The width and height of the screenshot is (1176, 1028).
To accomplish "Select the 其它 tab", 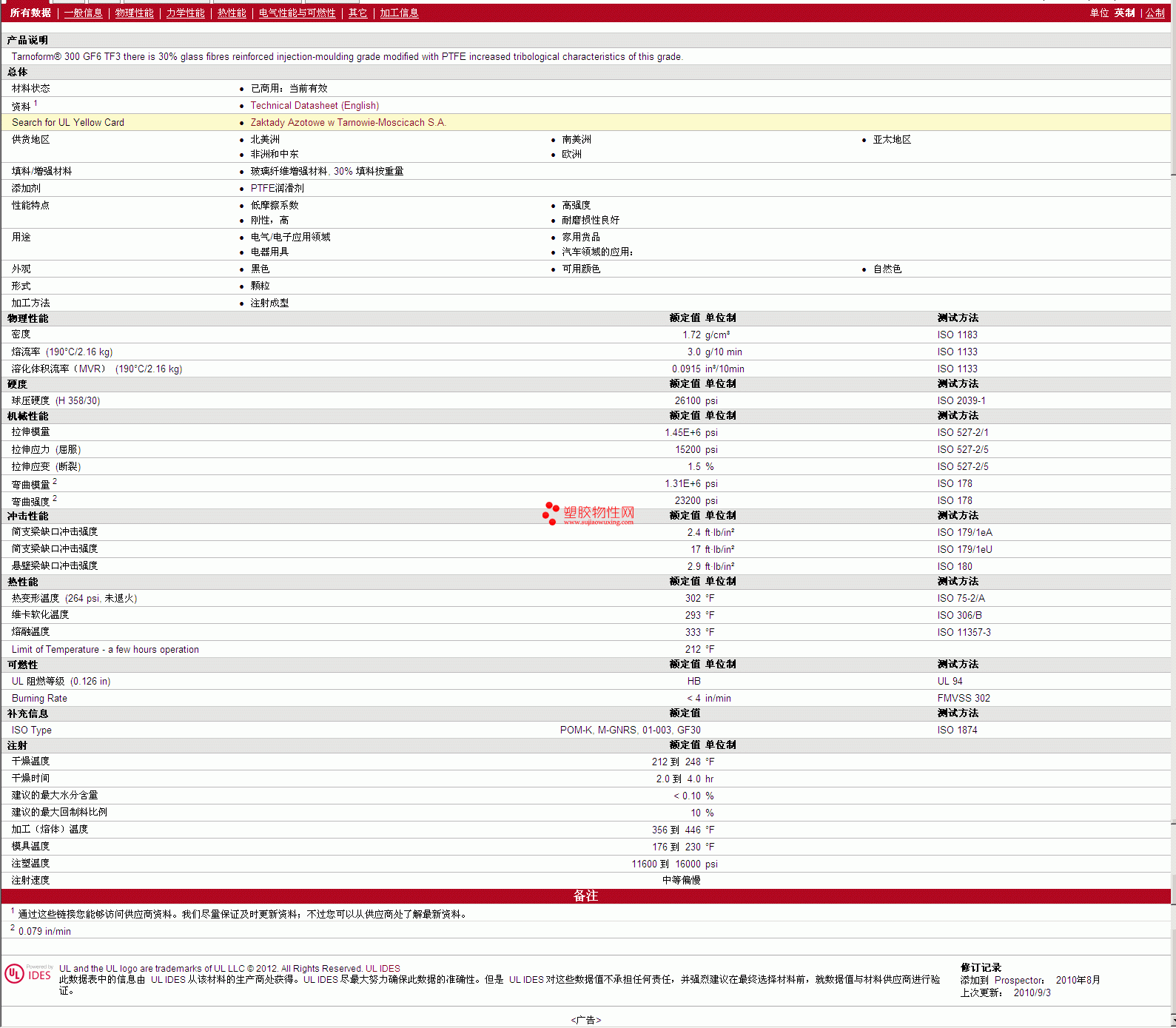I will 357,13.
